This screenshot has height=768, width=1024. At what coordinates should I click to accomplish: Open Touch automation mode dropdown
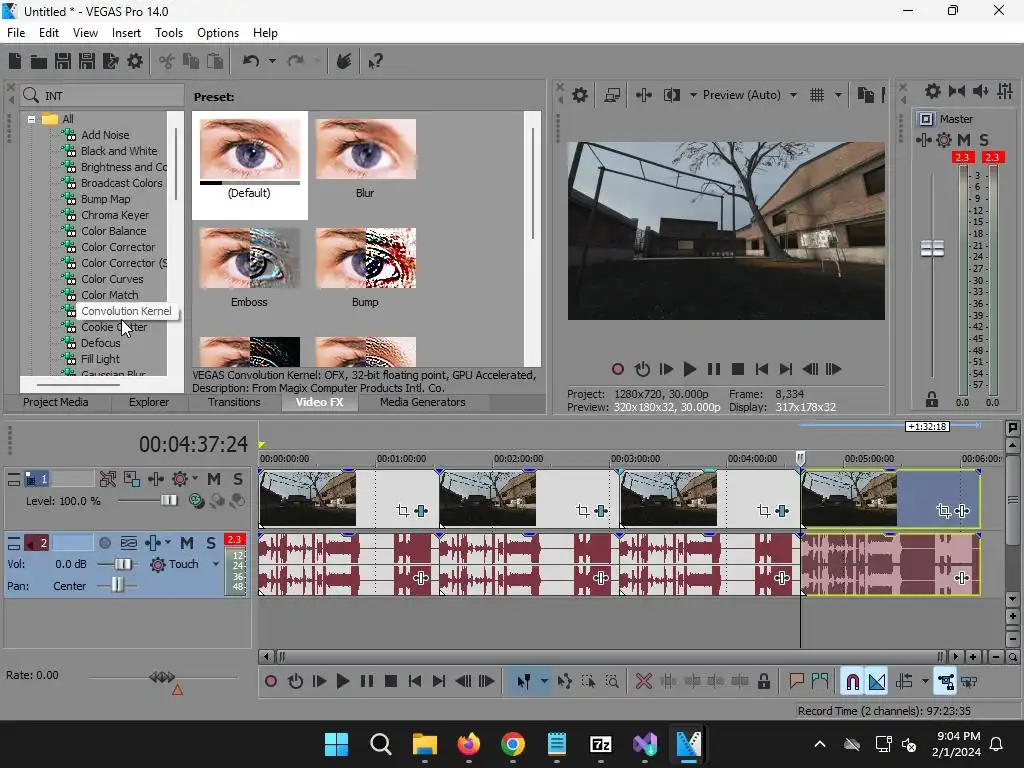pos(216,564)
